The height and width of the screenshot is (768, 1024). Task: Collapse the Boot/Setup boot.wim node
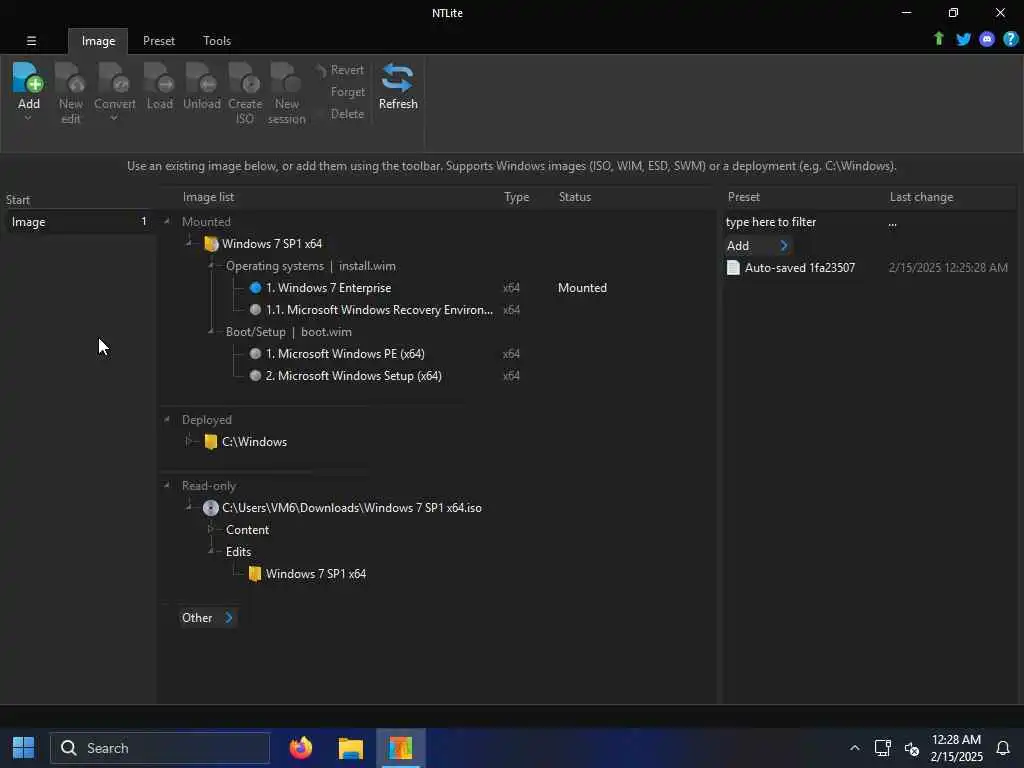coord(211,332)
